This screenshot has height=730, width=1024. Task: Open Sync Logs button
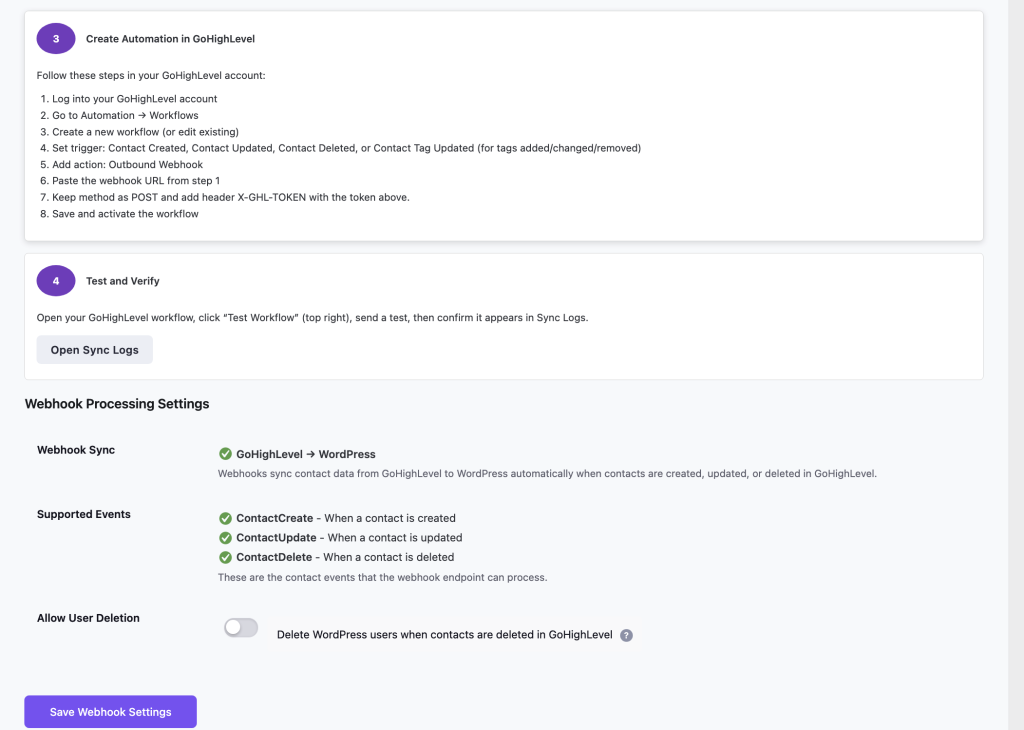click(95, 350)
